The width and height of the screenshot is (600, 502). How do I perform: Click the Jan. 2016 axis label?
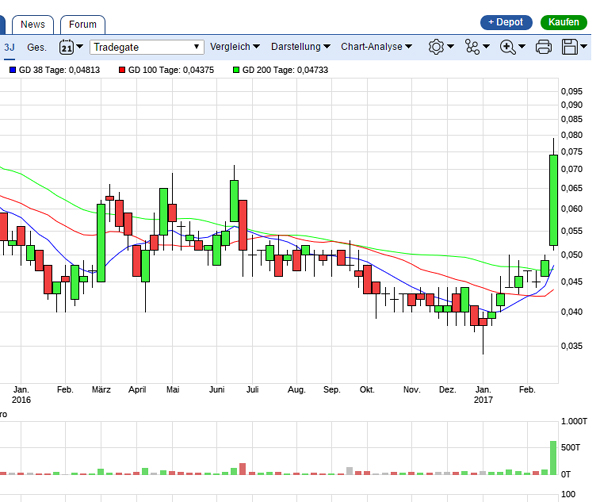pos(21,395)
